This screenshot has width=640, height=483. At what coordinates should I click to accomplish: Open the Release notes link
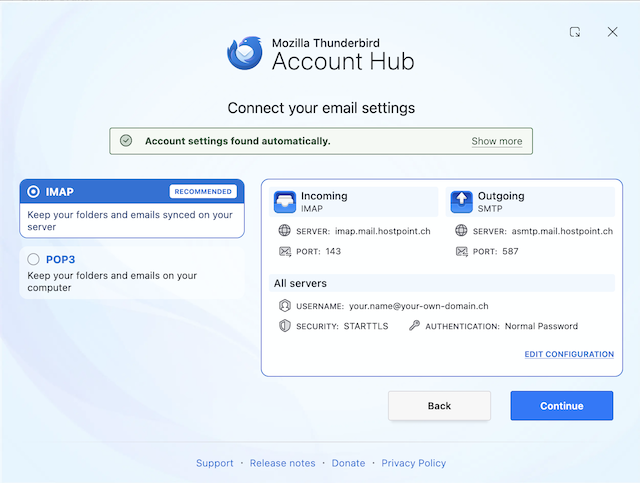tap(282, 463)
